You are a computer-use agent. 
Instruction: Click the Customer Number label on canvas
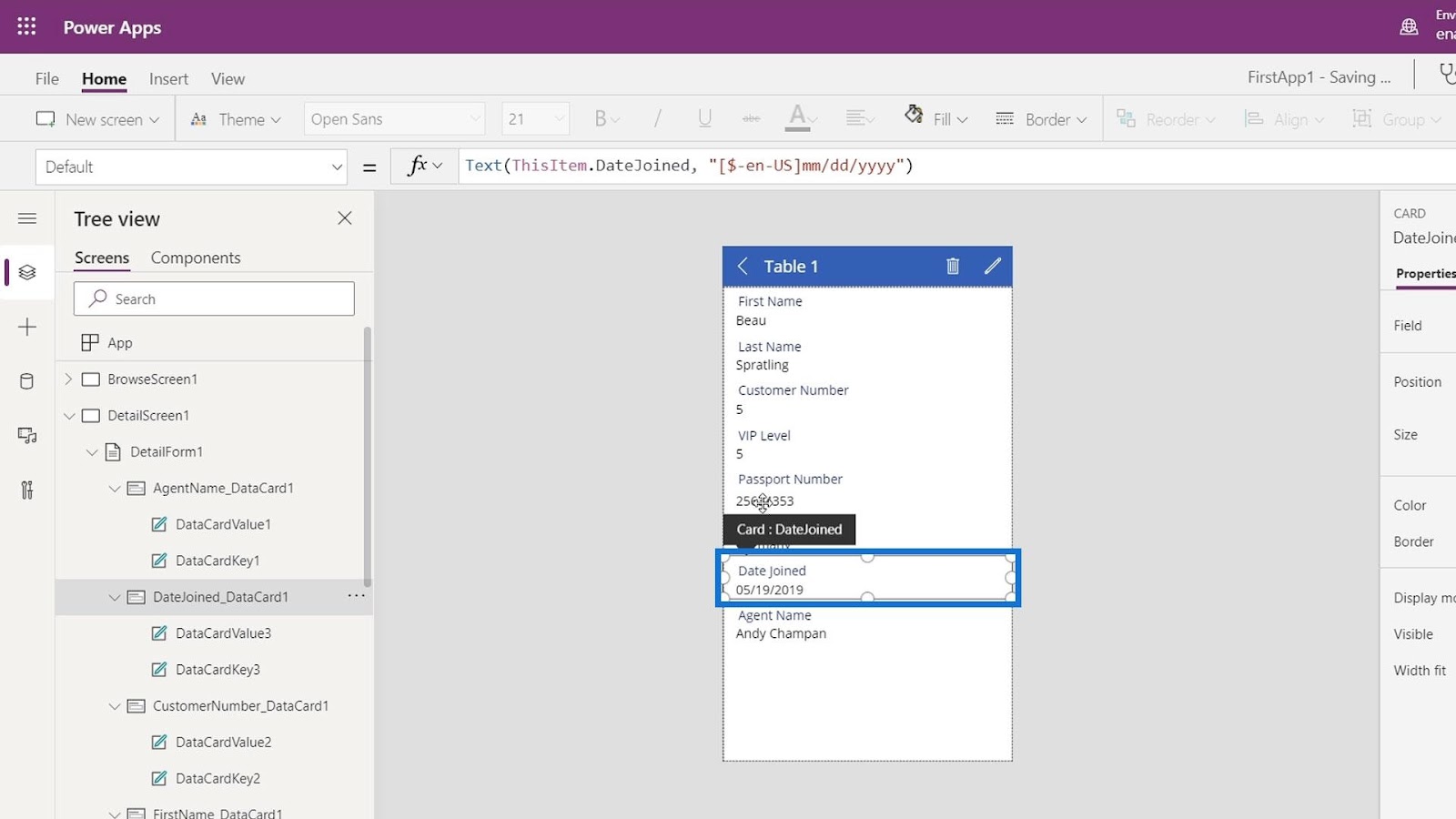point(793,390)
